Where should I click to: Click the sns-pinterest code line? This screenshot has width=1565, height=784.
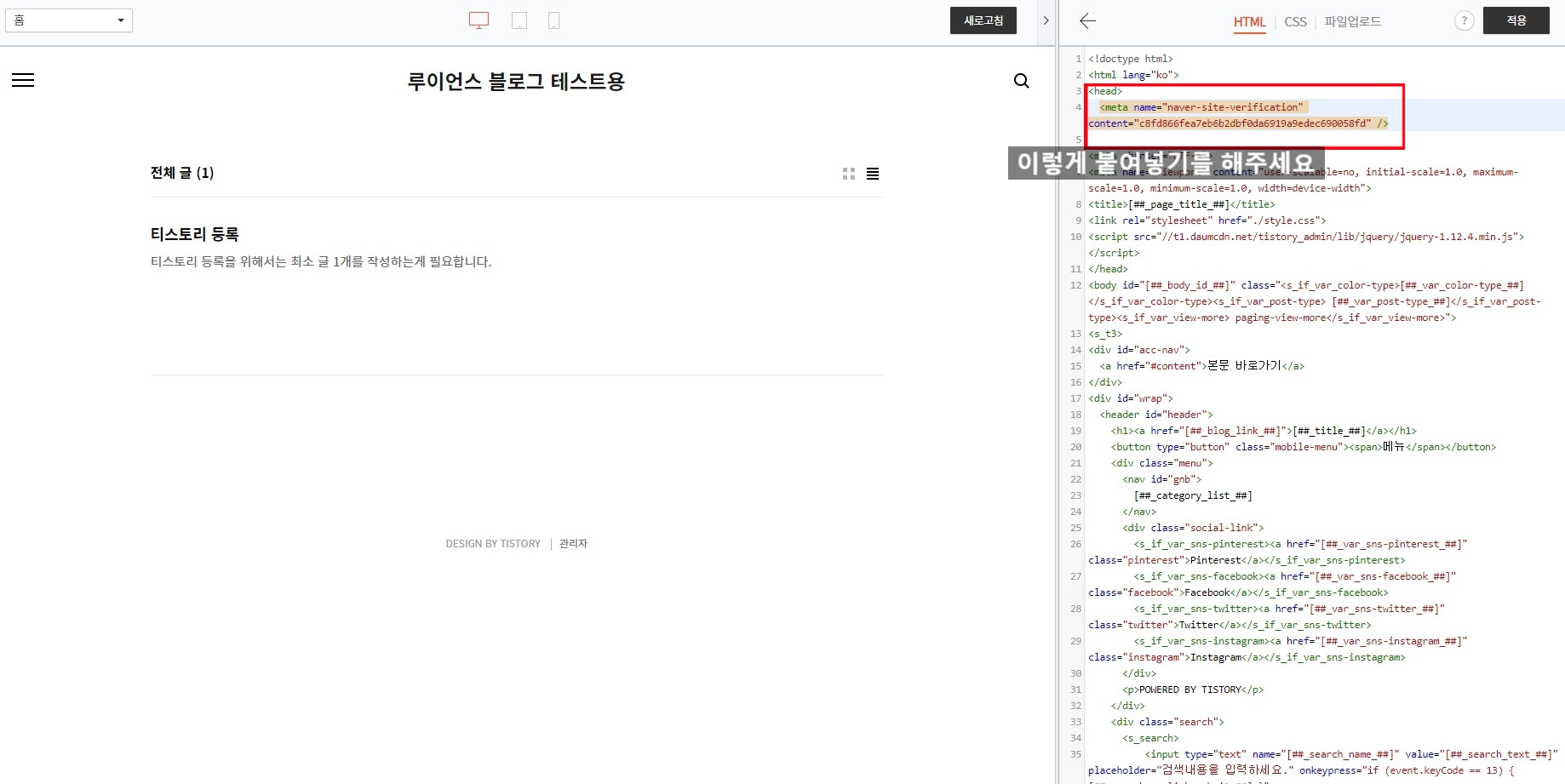tap(1300, 544)
